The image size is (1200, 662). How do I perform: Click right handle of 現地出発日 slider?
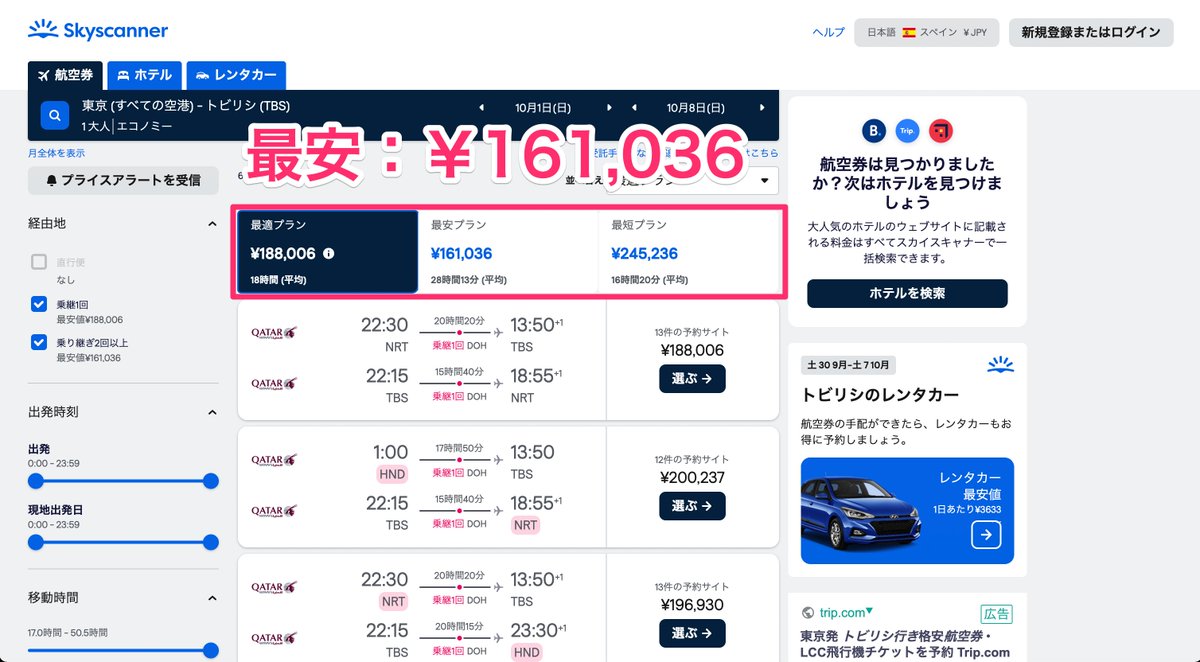tap(210, 543)
